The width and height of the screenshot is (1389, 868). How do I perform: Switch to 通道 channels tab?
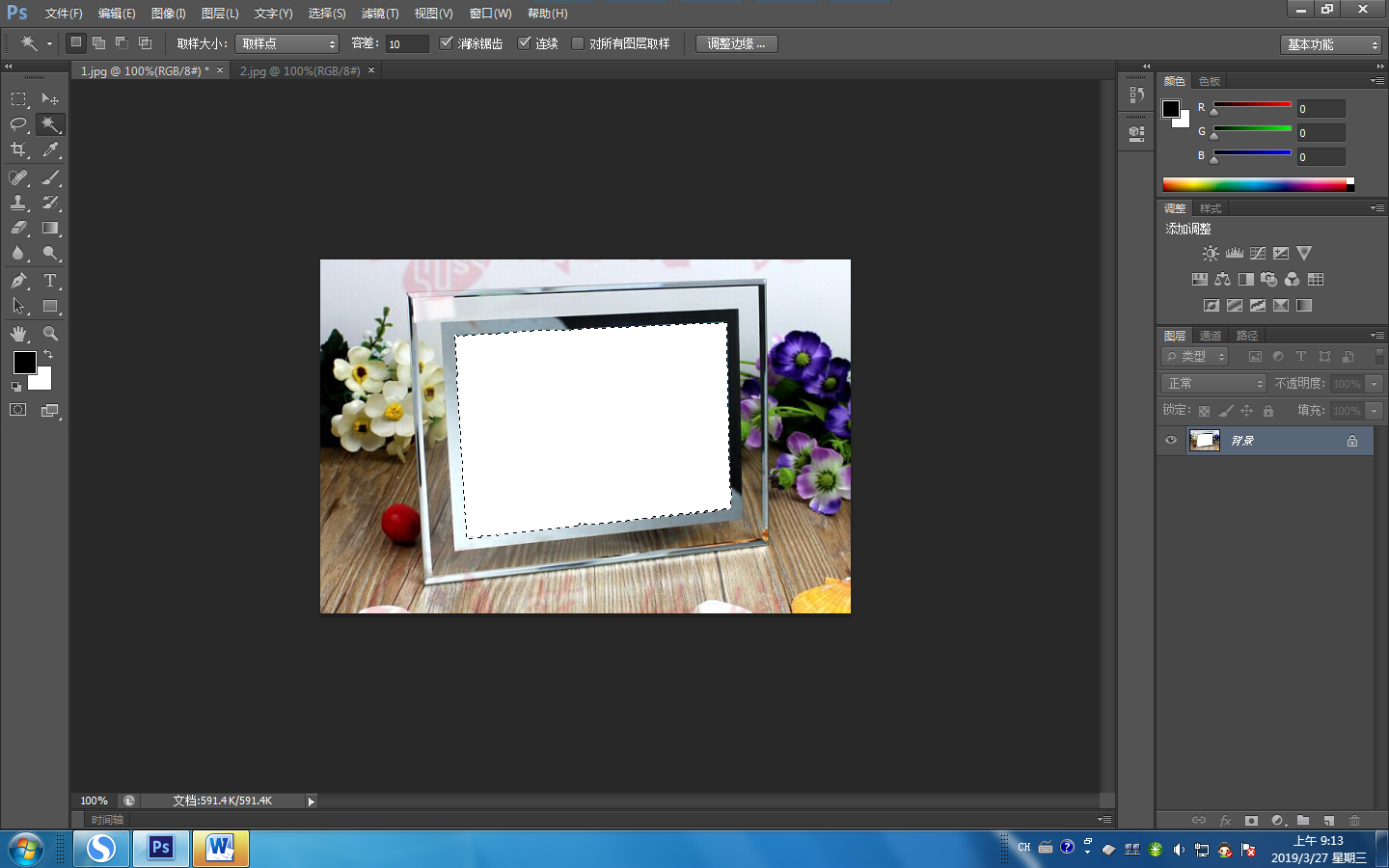point(1211,336)
